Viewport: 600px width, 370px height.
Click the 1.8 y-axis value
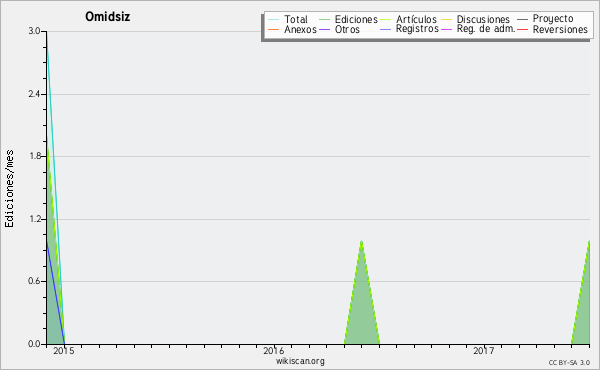[34, 156]
